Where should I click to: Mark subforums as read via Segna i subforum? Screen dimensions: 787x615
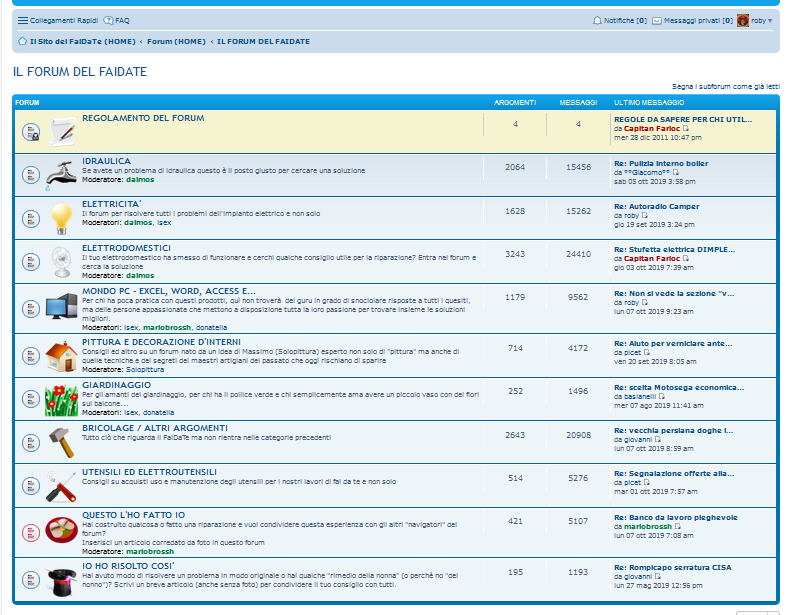(725, 87)
